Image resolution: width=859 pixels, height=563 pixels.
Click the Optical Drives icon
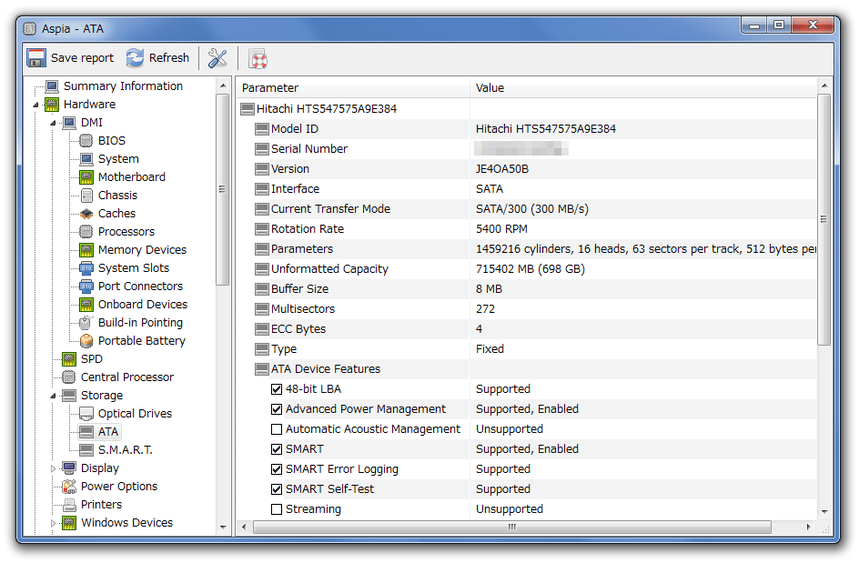click(x=86, y=413)
